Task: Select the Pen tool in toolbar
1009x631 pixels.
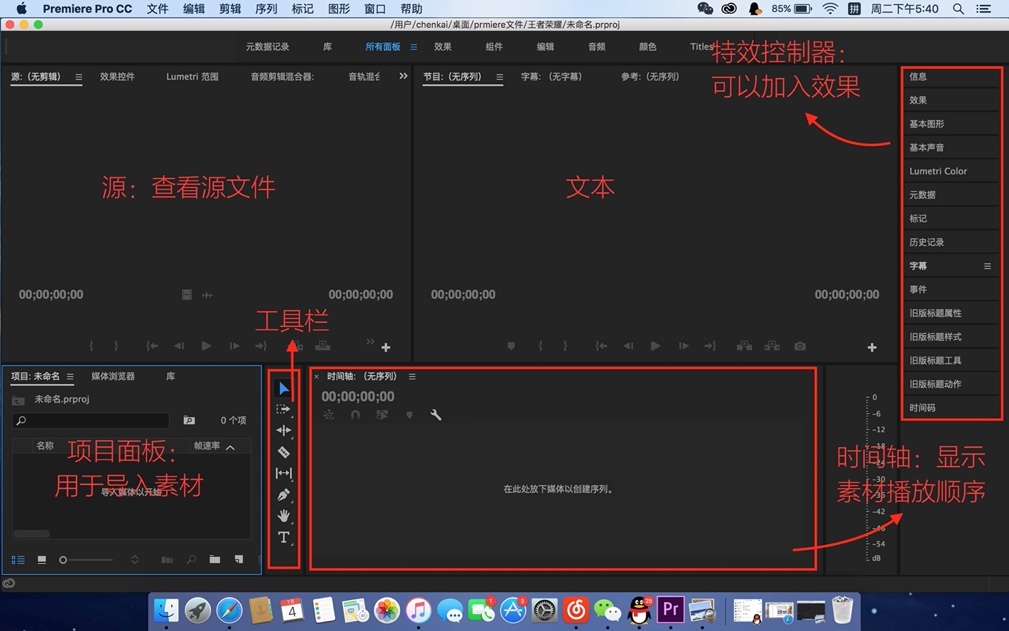Action: pos(284,495)
